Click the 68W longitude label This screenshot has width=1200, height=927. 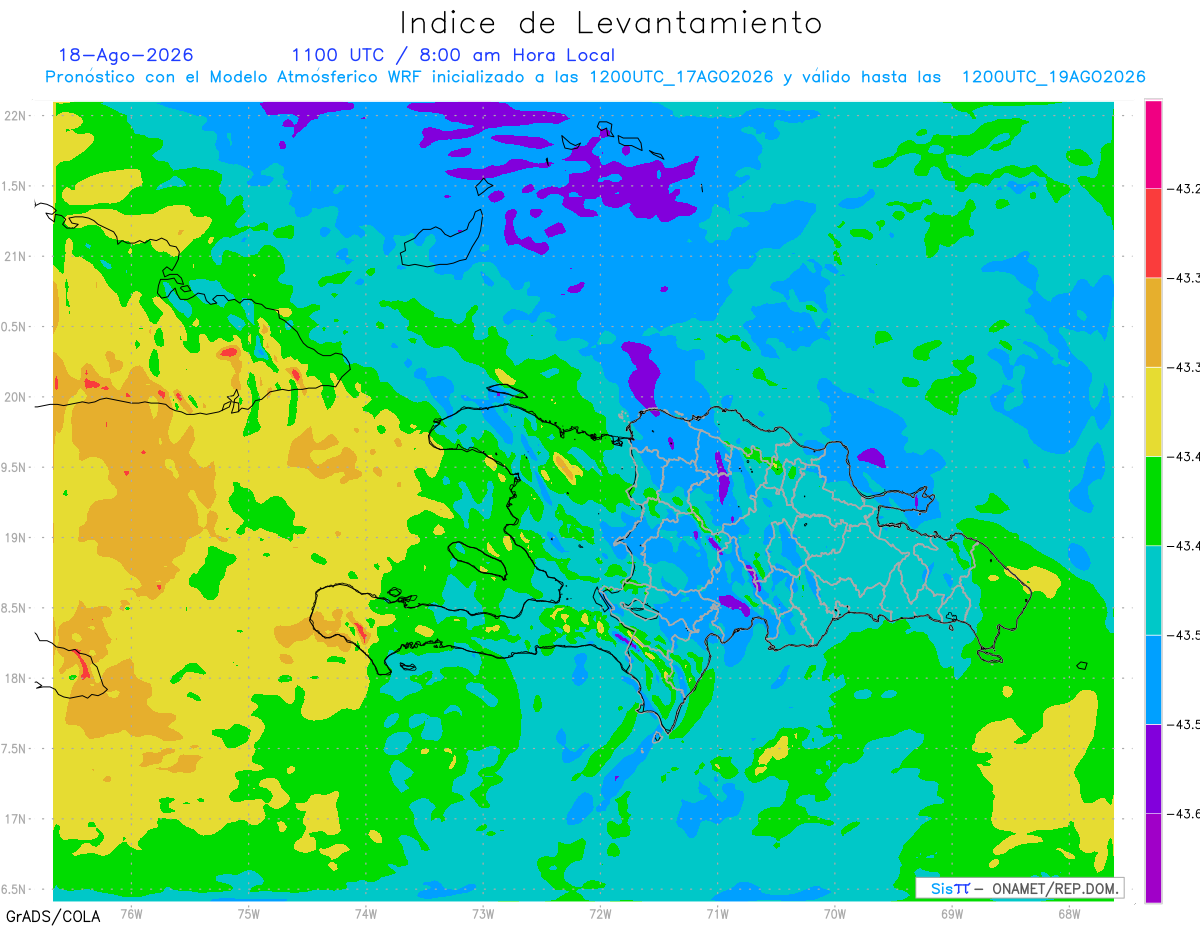tap(1069, 913)
